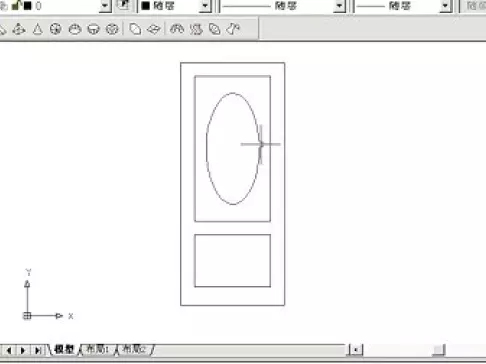Select the Sphere surface tool
Screen dimensions: 486x364
[x=56, y=29]
